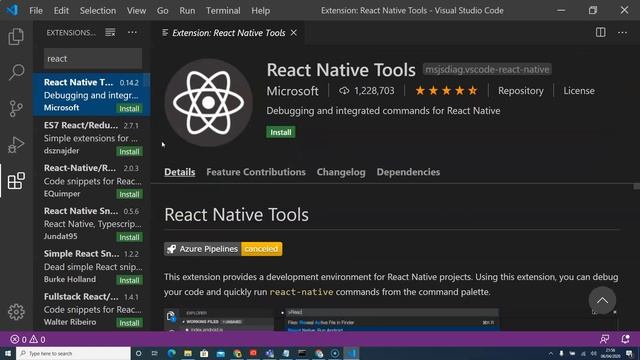Open editor more actions ellipsis
Viewport: 640px width, 360px height.
click(622, 32)
